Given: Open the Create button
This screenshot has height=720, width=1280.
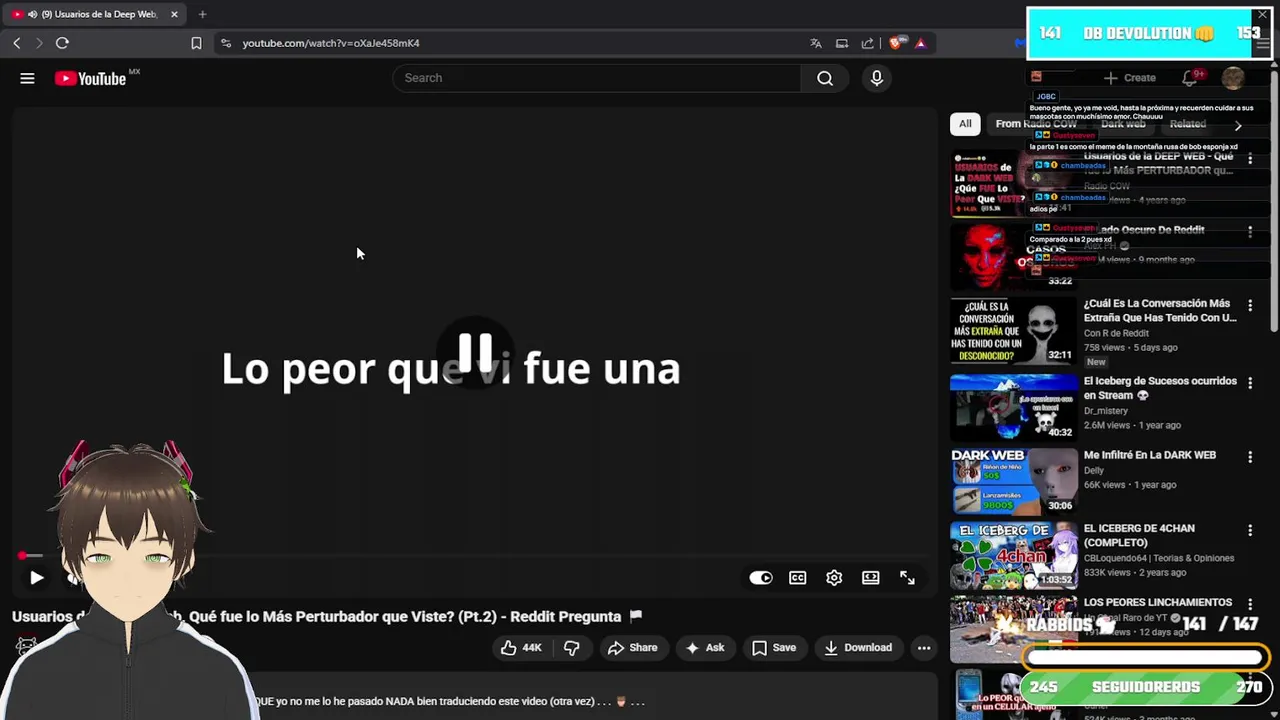Looking at the screenshot, I should point(1130,78).
